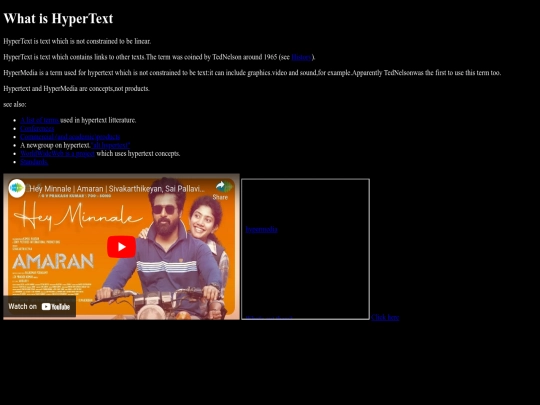
Task: Click the Share arrow on the video
Action: point(220,190)
